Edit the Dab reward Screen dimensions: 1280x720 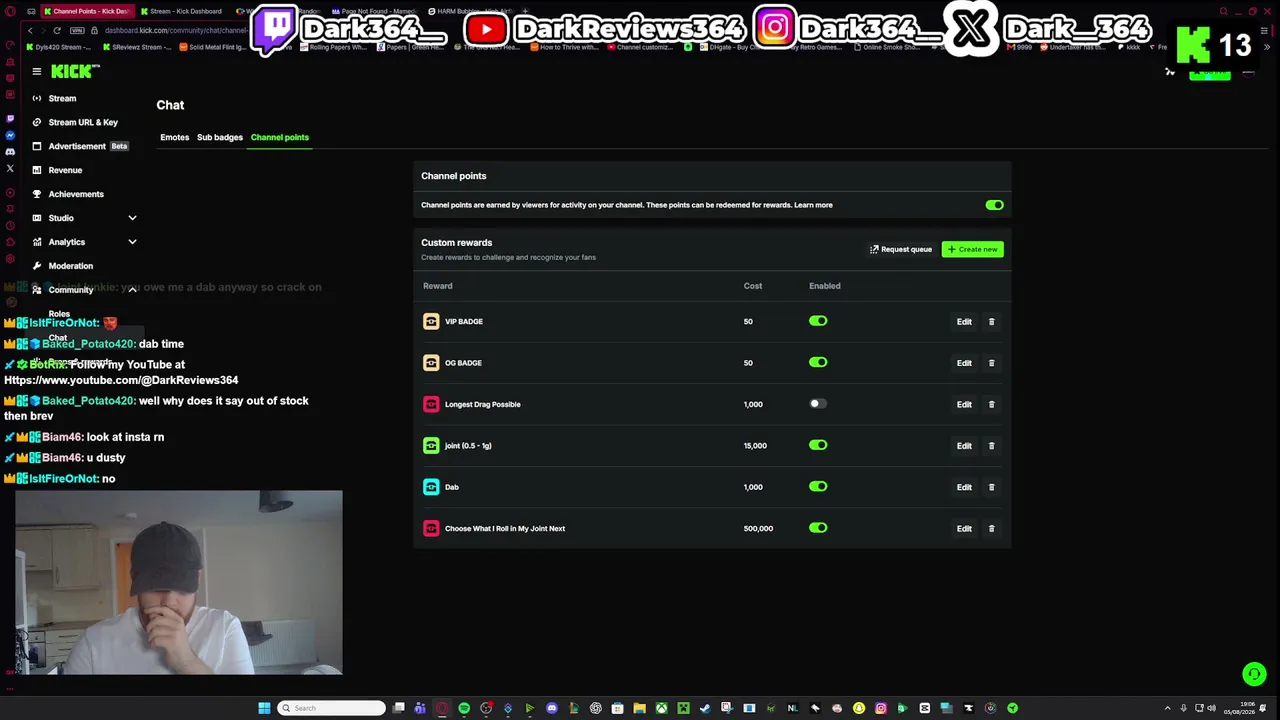click(x=964, y=488)
